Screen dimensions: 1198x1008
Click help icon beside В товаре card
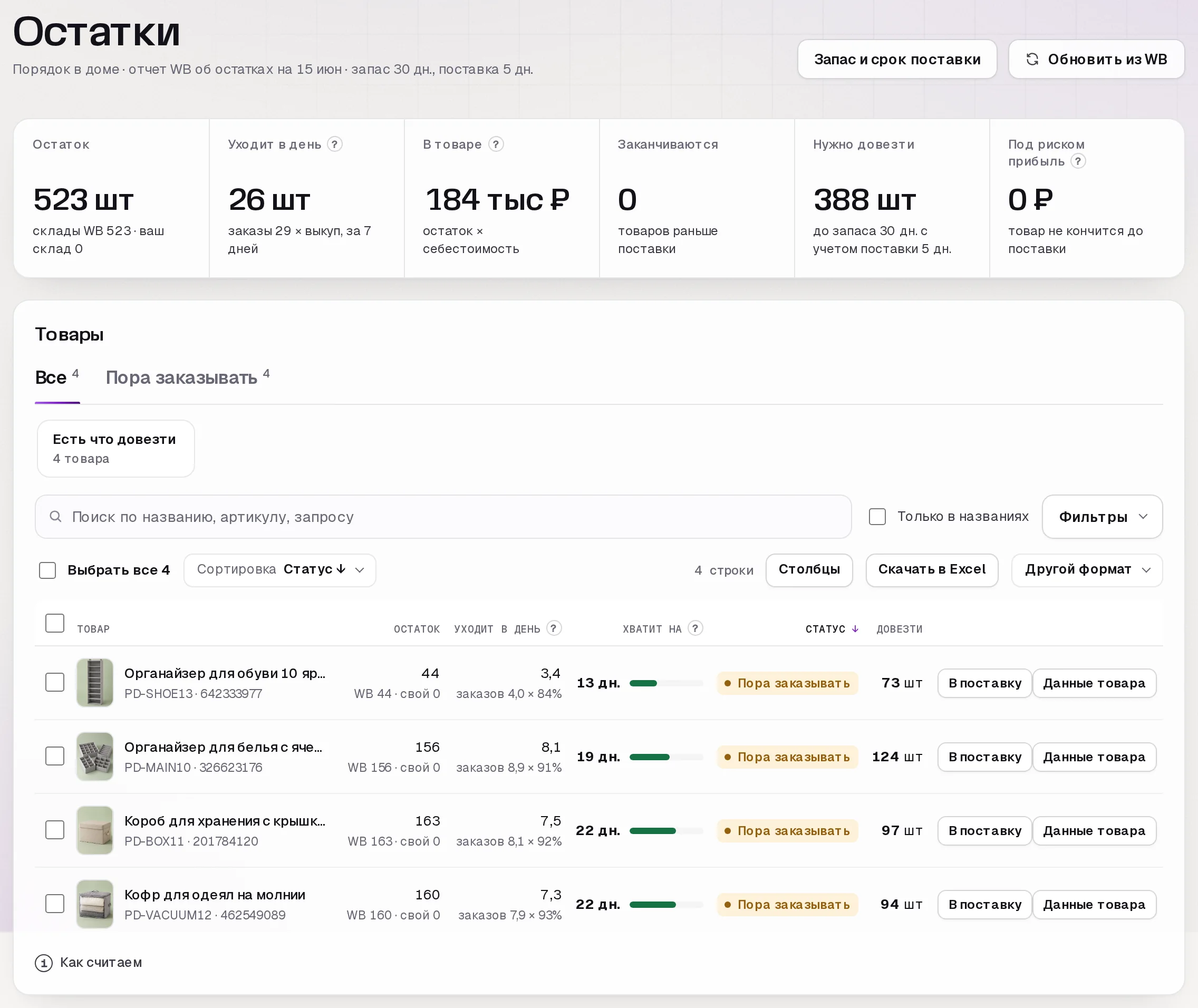click(x=496, y=144)
